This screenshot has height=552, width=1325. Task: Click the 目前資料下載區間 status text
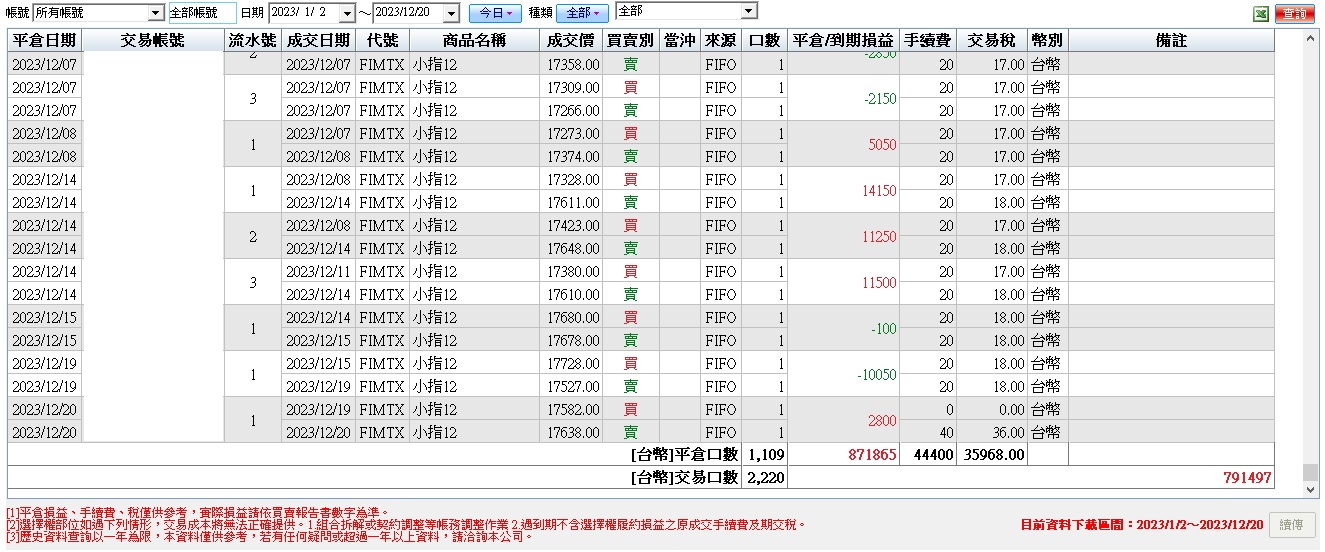coord(1143,524)
